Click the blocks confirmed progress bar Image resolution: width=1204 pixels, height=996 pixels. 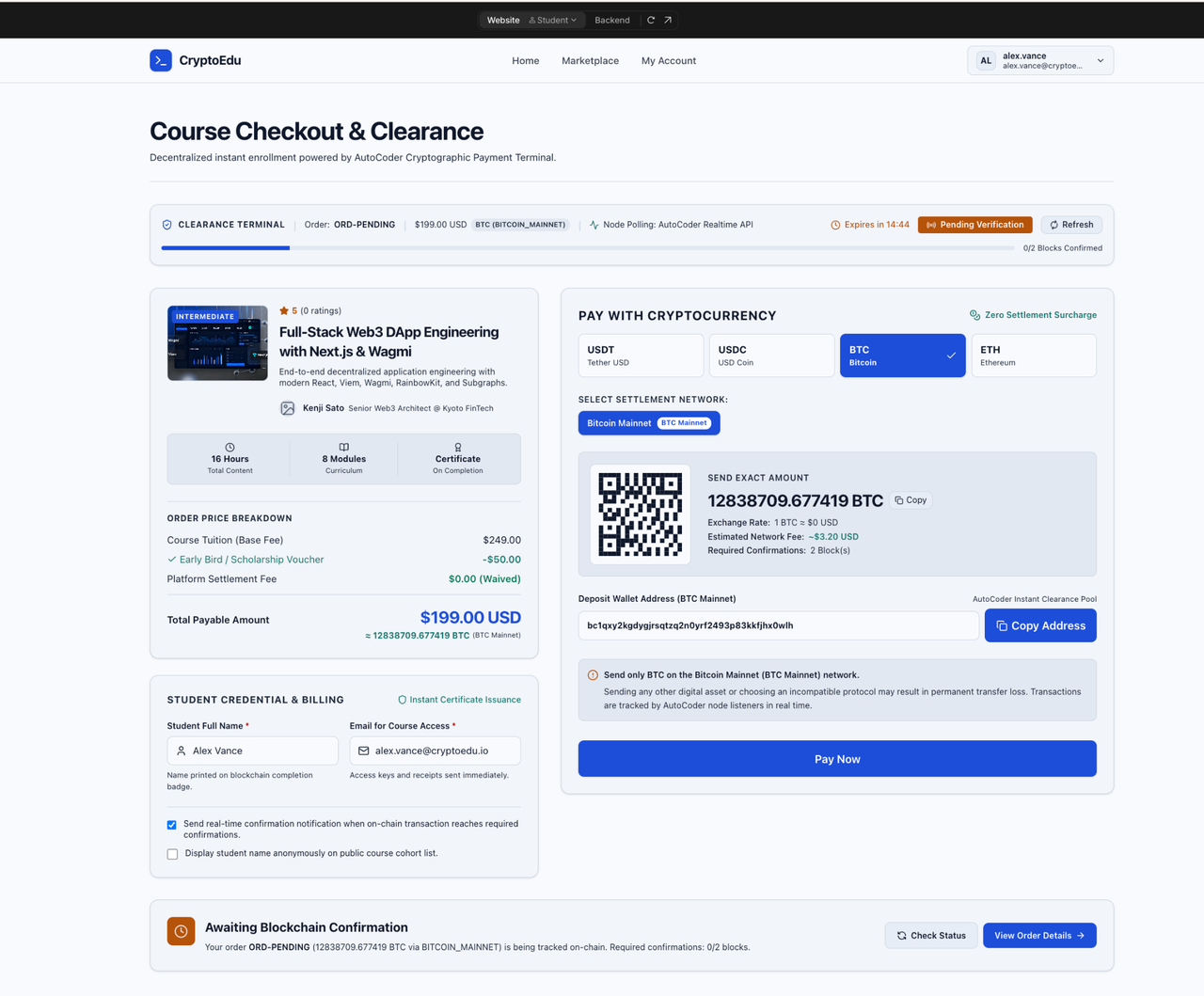click(x=588, y=248)
